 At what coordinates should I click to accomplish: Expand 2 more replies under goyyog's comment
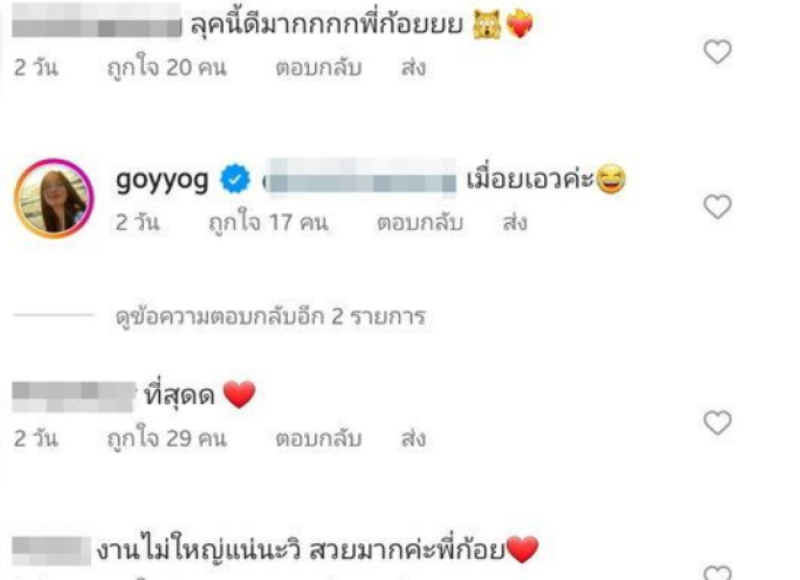(270, 317)
